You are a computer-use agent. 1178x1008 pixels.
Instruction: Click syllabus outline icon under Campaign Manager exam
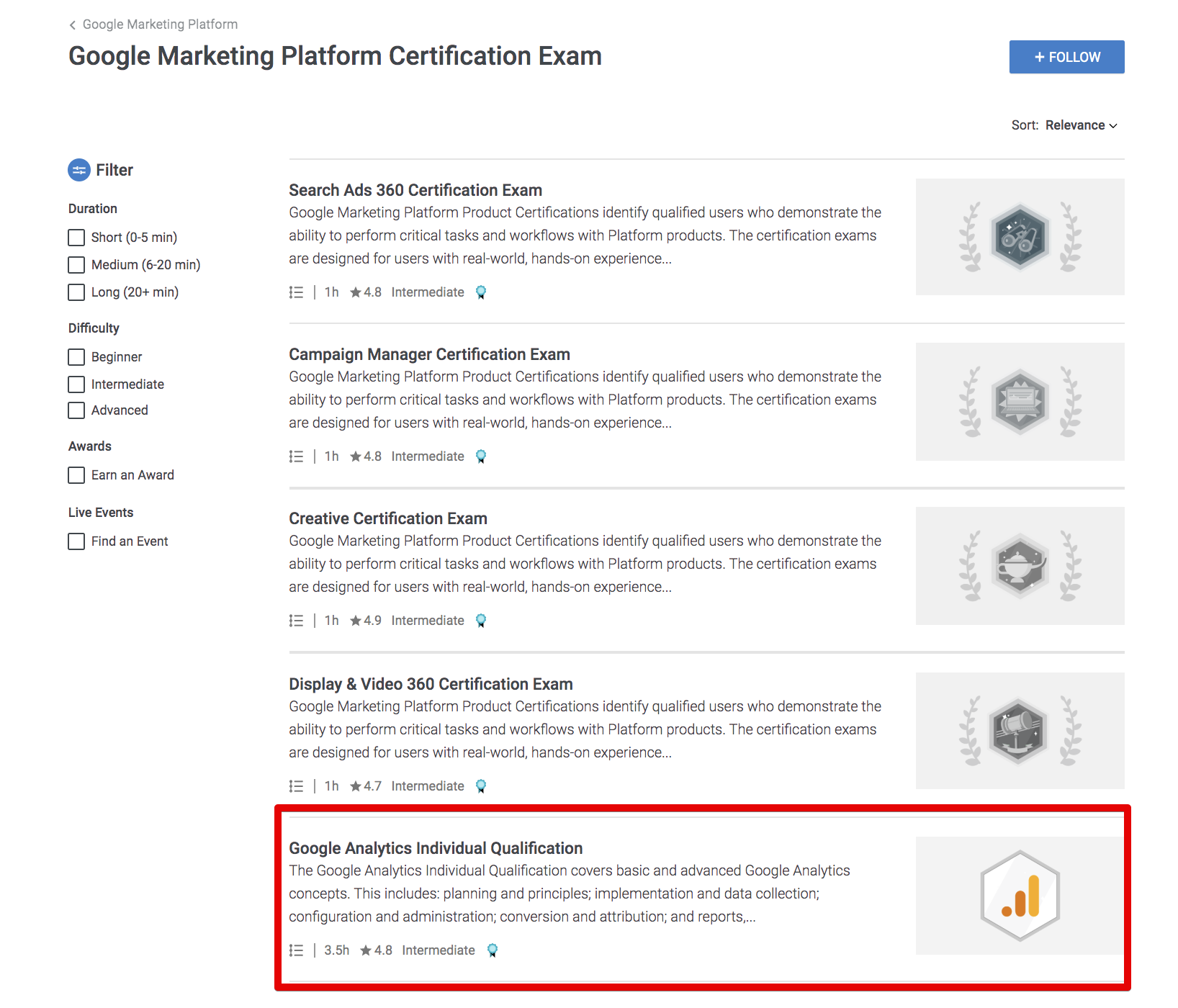[297, 456]
